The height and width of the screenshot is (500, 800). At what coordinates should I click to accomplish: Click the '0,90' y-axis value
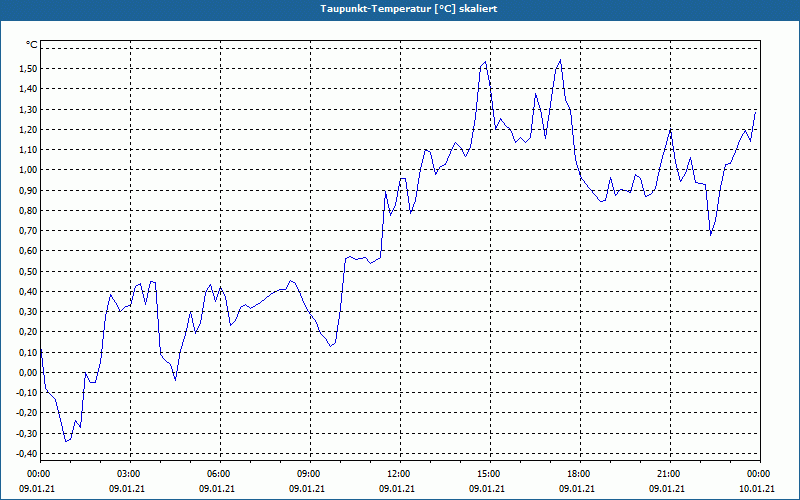[x=29, y=190]
